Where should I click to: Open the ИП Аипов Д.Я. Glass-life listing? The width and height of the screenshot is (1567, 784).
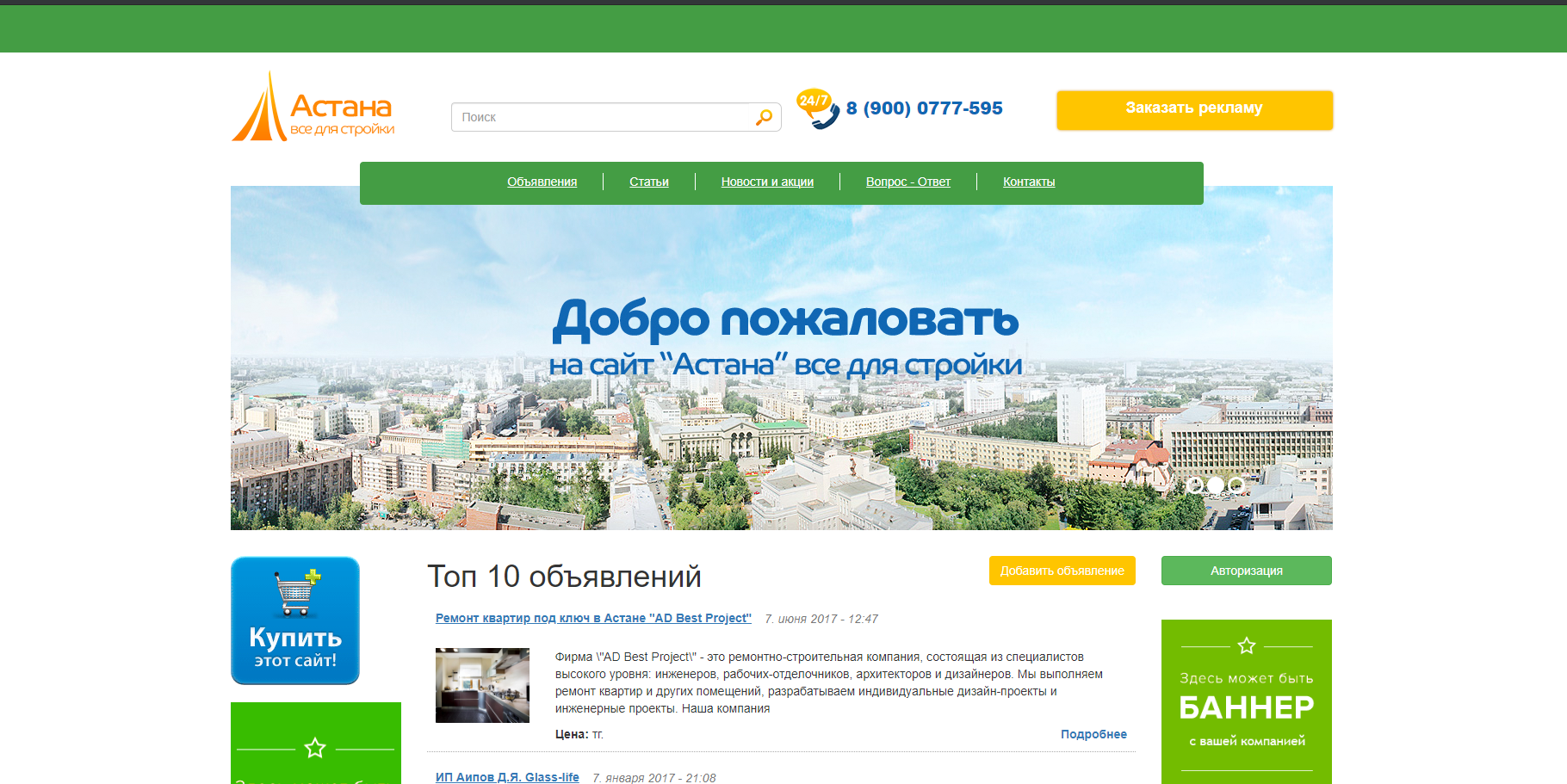(x=507, y=777)
